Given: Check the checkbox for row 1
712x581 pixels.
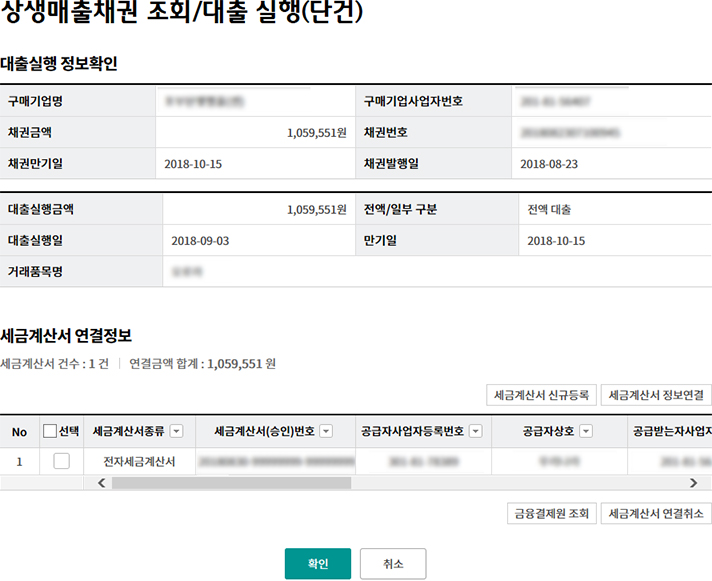Looking at the screenshot, I should 62,461.
